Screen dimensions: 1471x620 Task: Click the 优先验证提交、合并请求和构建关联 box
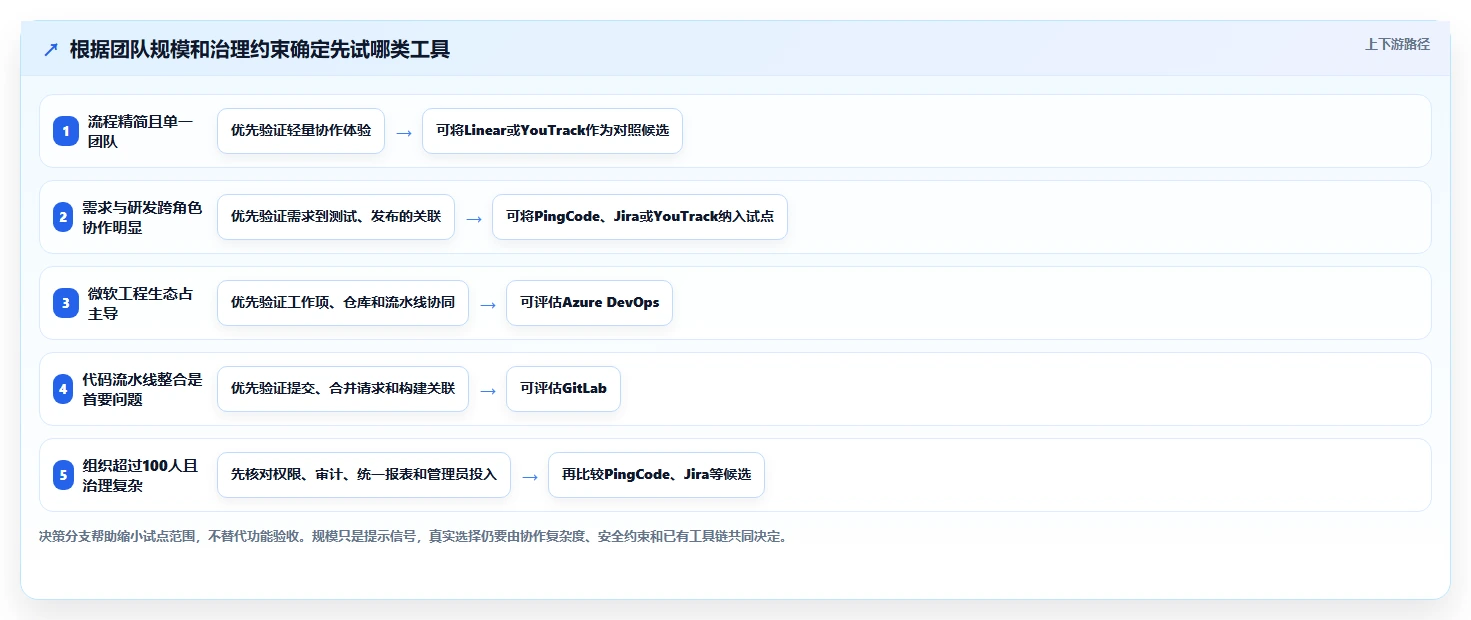point(343,389)
